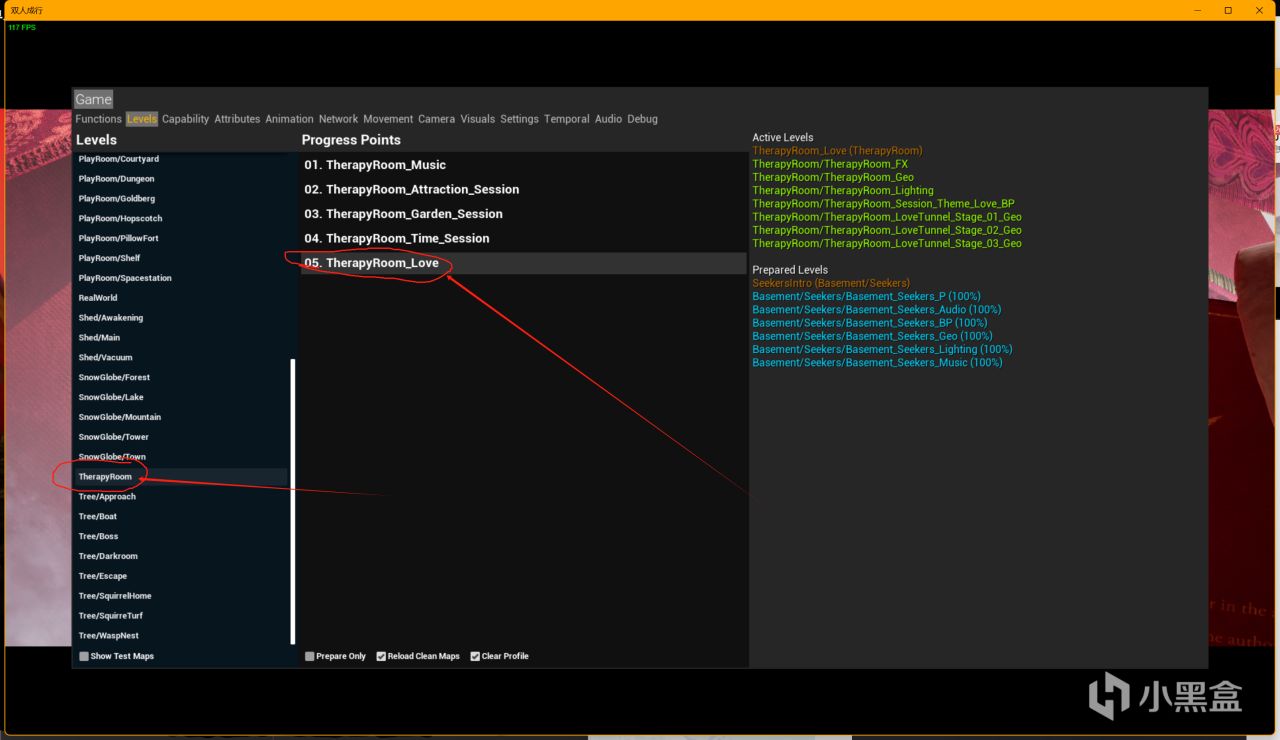Open the Movement tab

click(x=388, y=119)
